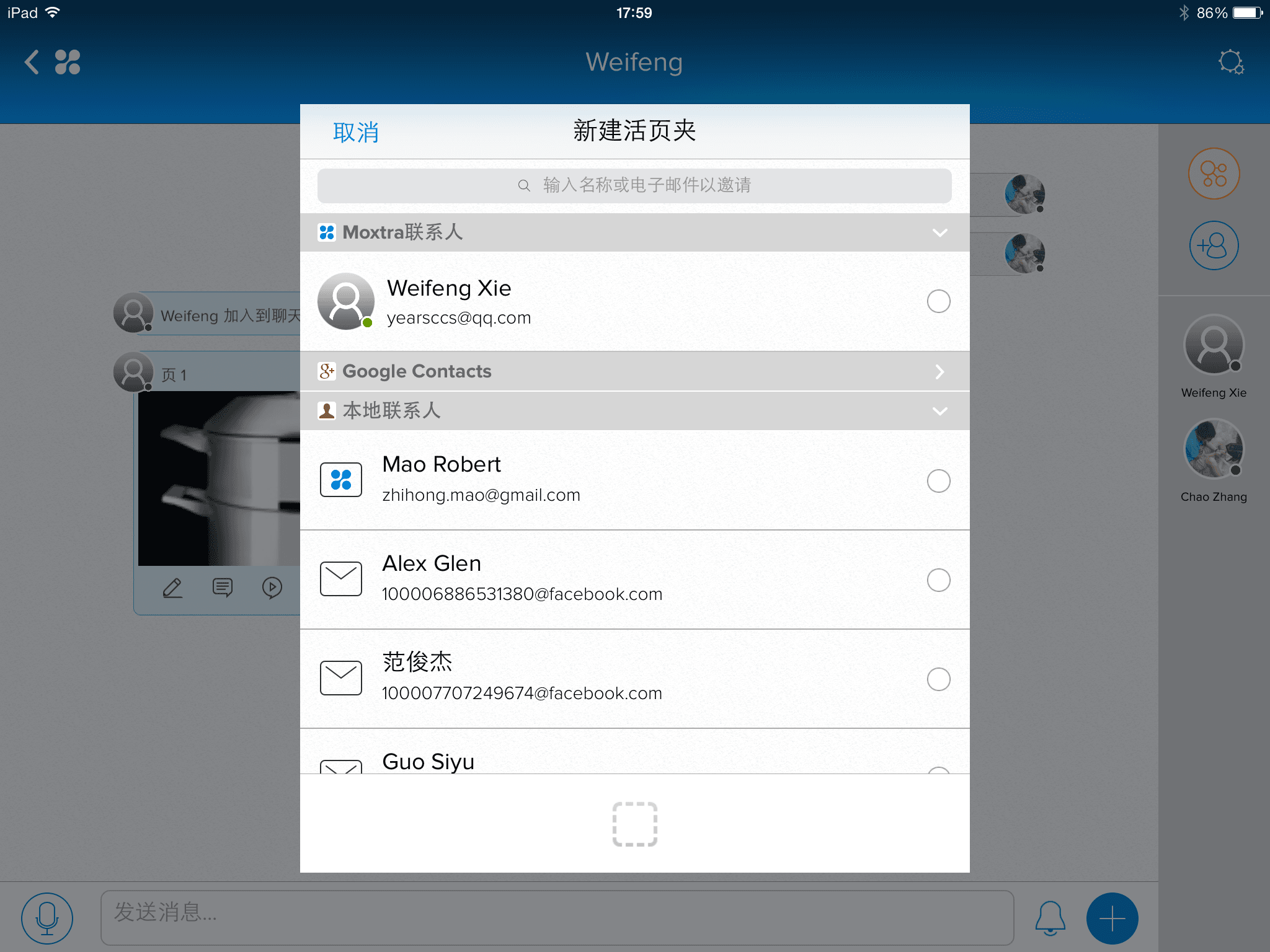
Task: Expand the Google Contacts chevron
Action: 940,372
